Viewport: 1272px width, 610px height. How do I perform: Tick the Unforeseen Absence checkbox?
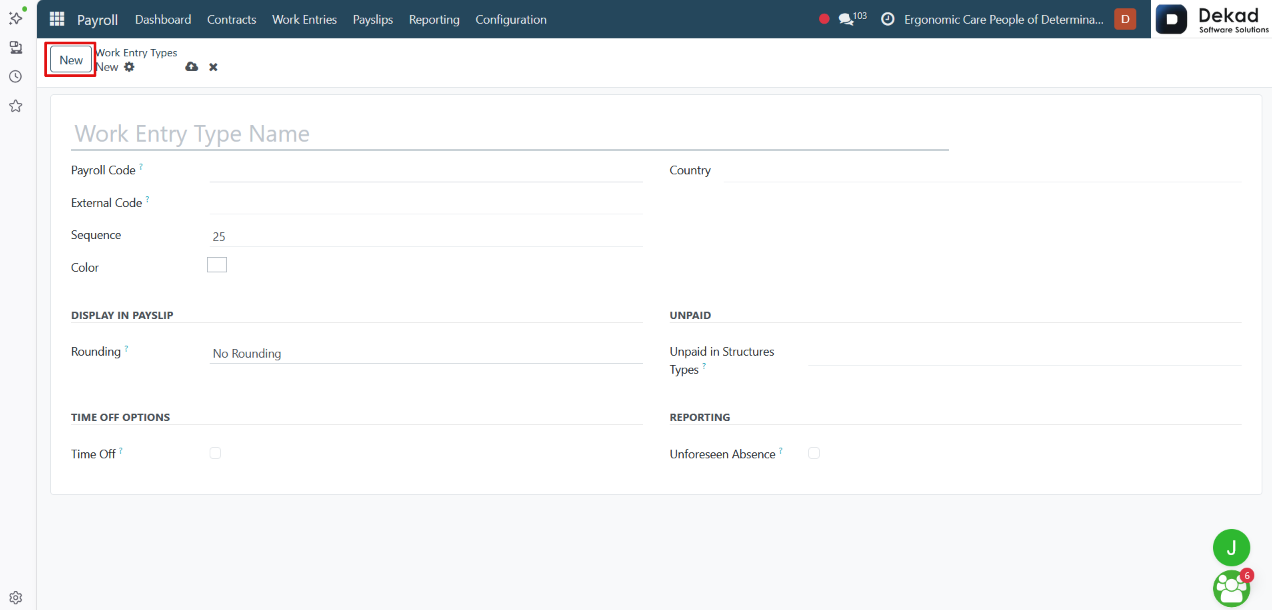814,453
